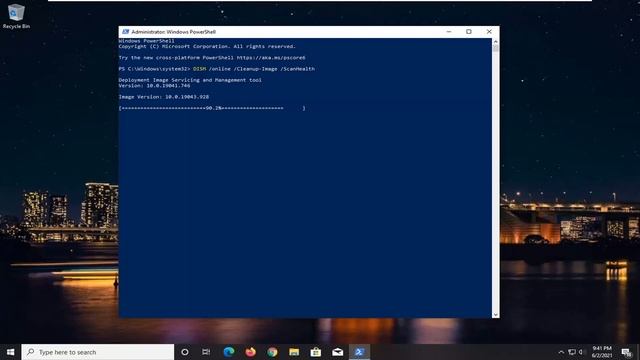Open File Explorer from the taskbar

[294, 352]
